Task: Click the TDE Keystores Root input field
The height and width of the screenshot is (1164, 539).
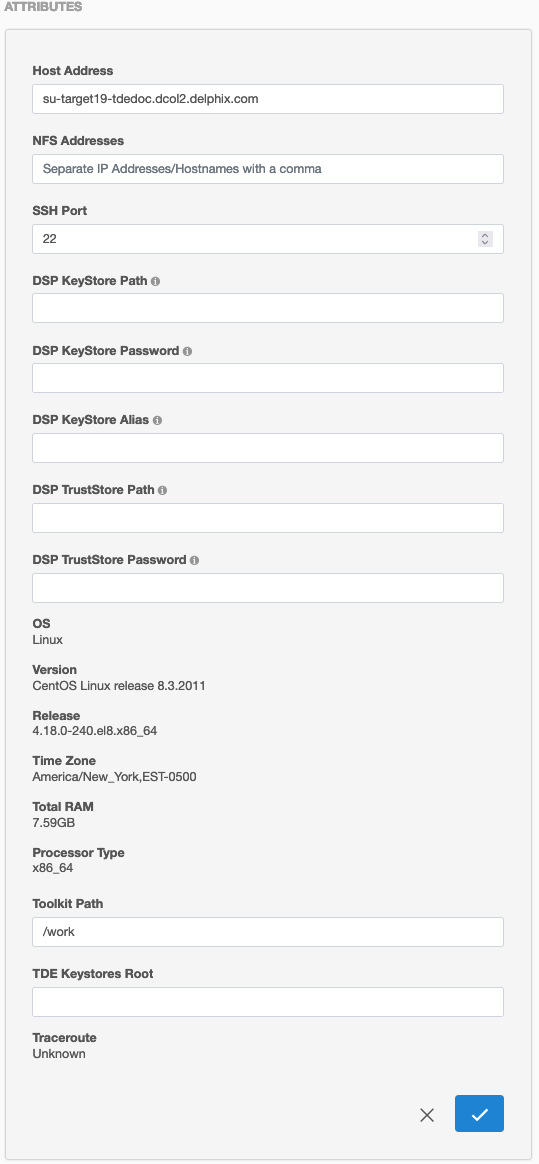Action: 268,1001
